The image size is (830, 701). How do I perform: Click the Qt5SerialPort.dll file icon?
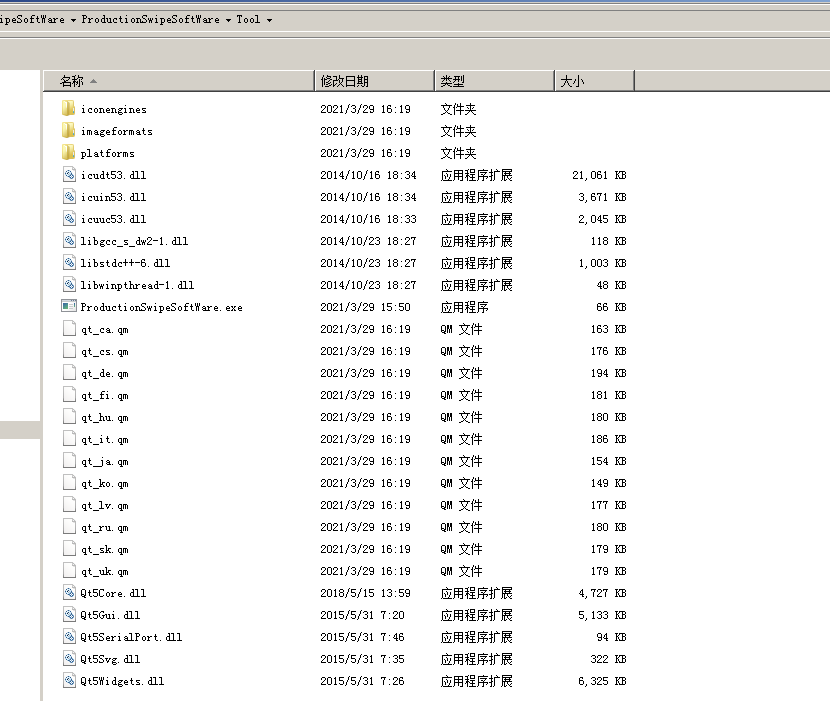pos(69,636)
